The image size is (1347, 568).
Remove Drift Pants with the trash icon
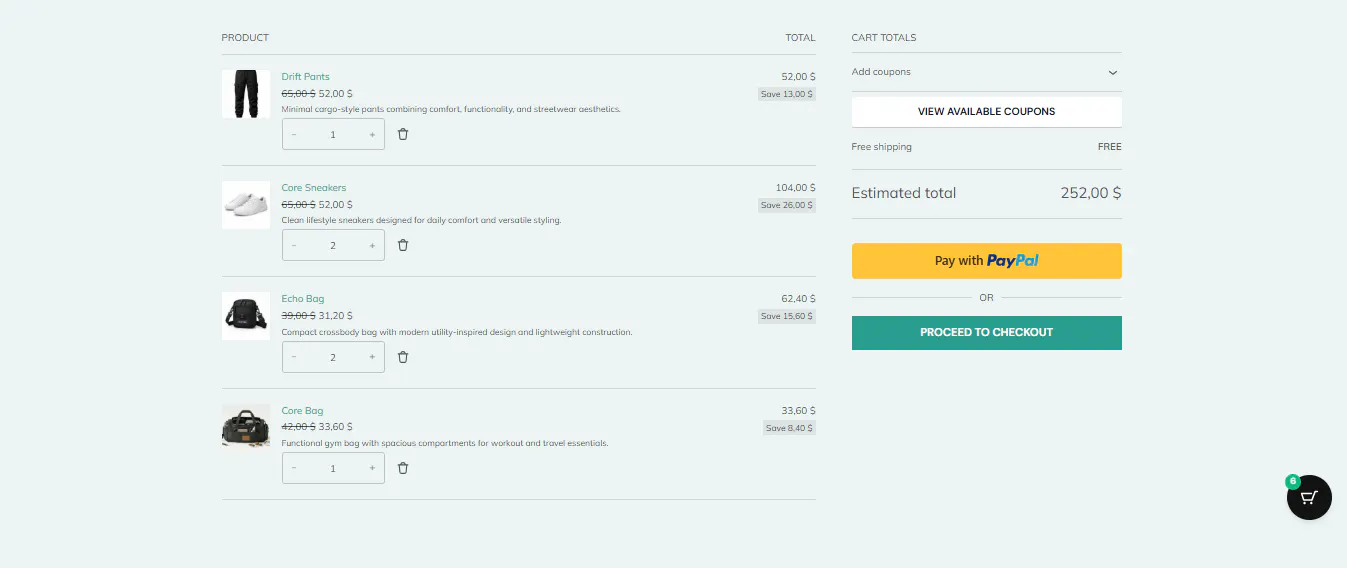403,134
